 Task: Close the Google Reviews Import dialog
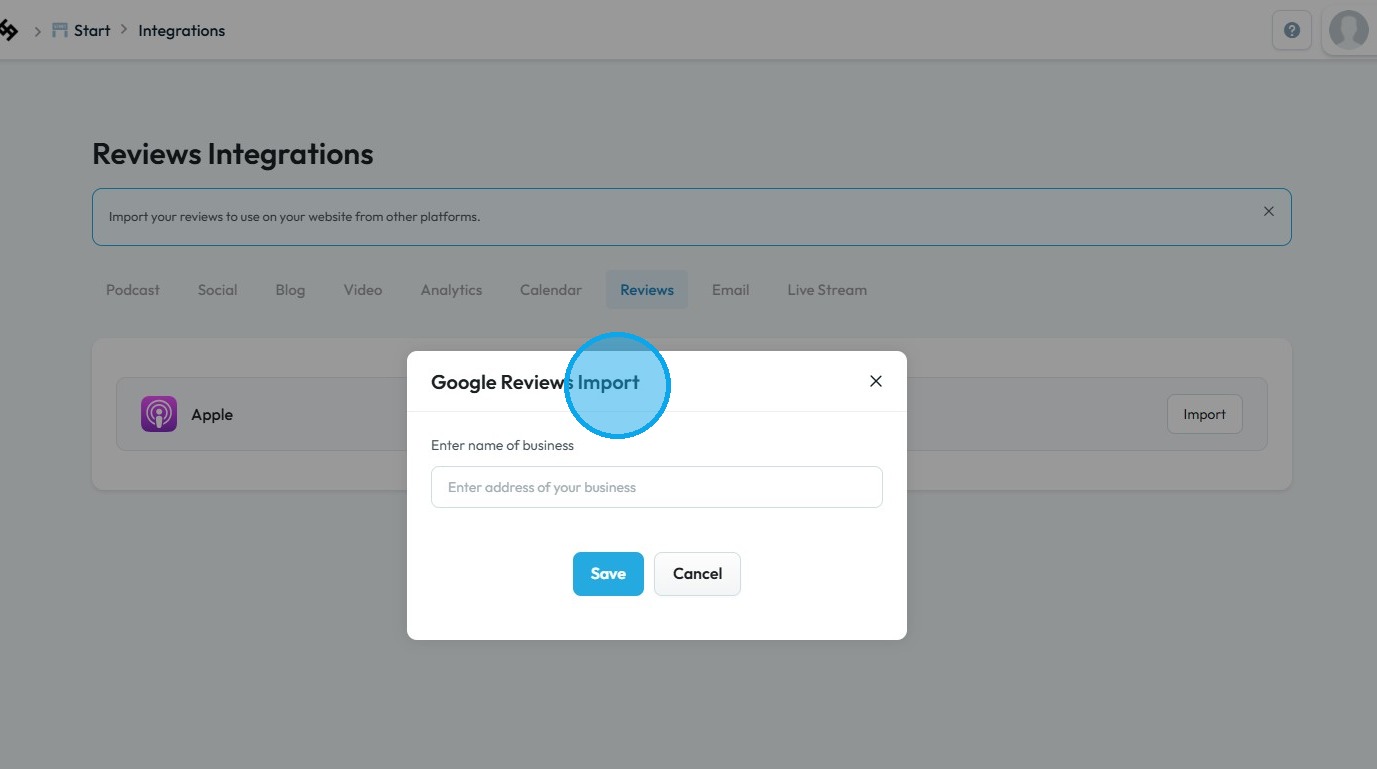[x=876, y=381]
